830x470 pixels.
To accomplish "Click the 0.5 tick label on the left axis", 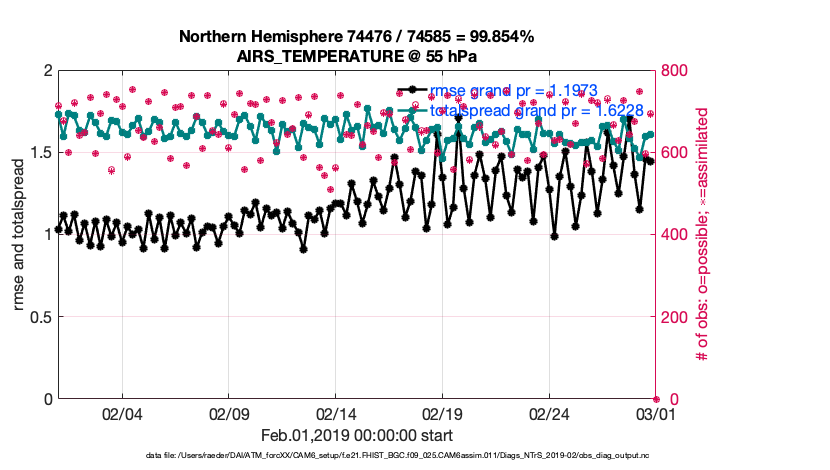I will click(40, 317).
